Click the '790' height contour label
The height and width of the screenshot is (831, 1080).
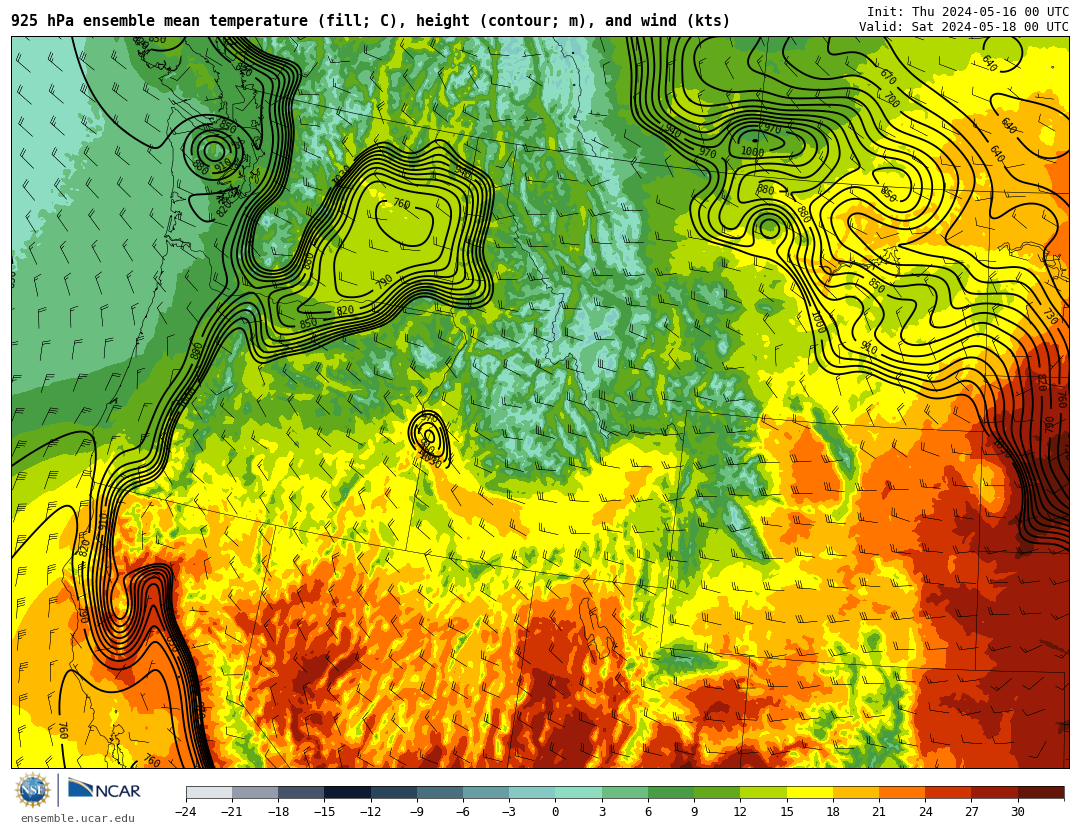coord(384,281)
